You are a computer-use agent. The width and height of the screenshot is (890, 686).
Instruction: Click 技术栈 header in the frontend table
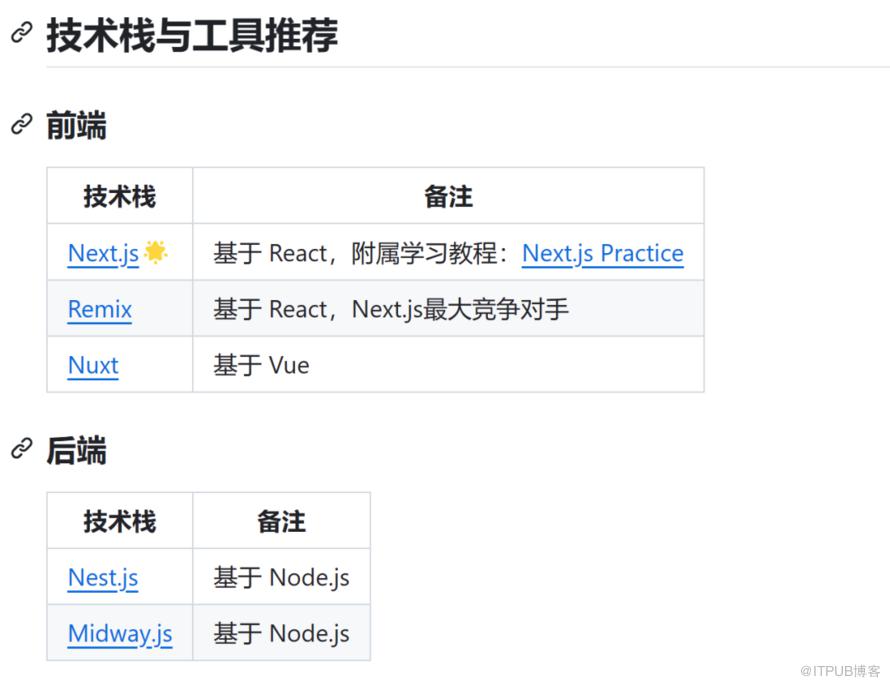pyautogui.click(x=120, y=197)
